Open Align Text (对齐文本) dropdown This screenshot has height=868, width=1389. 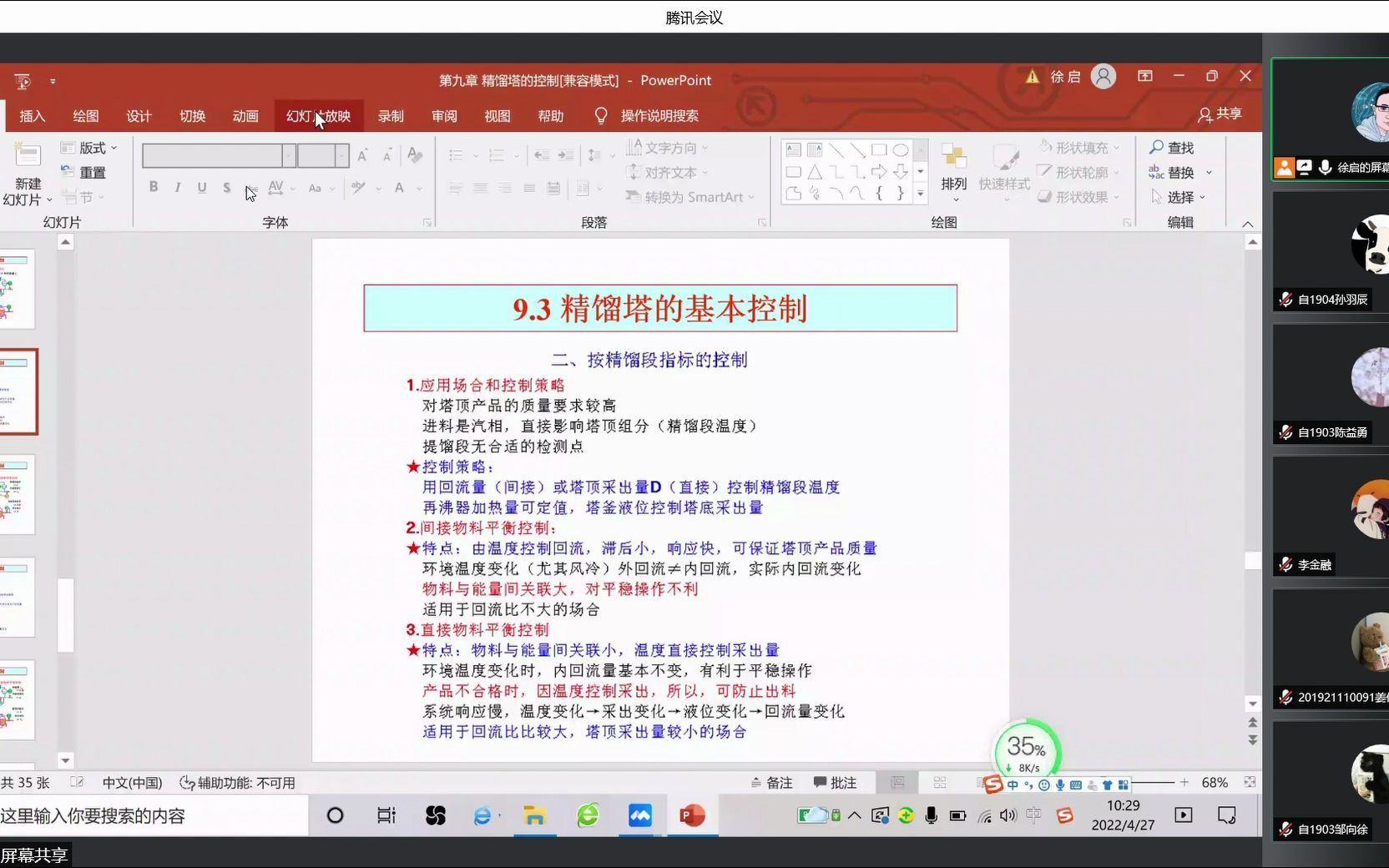(x=667, y=173)
